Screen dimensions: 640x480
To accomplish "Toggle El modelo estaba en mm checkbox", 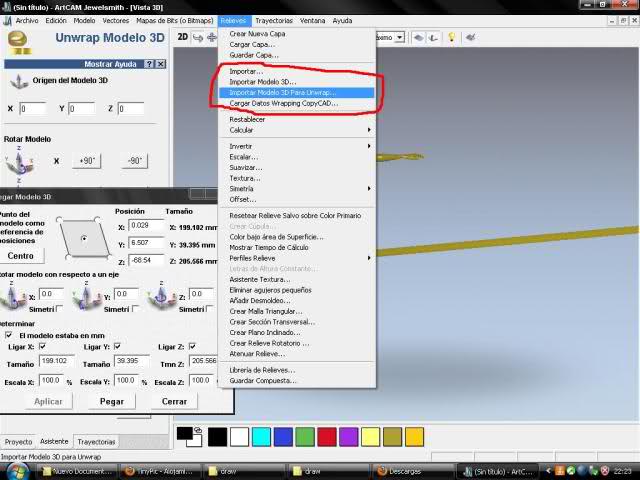I will [x=9, y=335].
